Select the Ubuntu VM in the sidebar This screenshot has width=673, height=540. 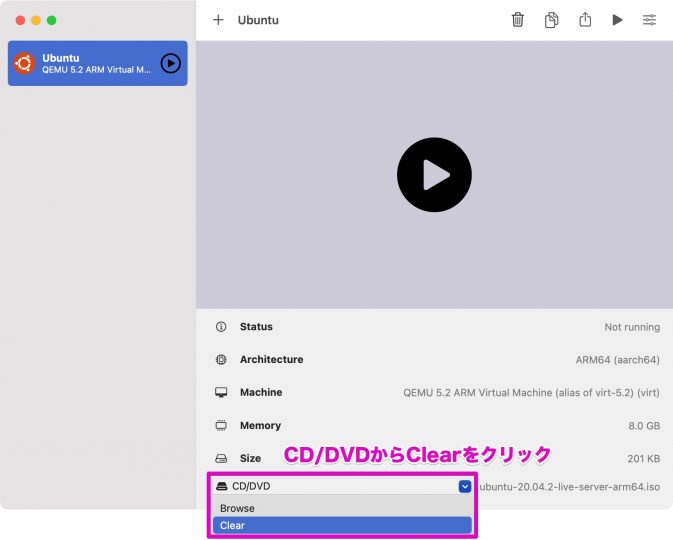pyautogui.click(x=97, y=63)
